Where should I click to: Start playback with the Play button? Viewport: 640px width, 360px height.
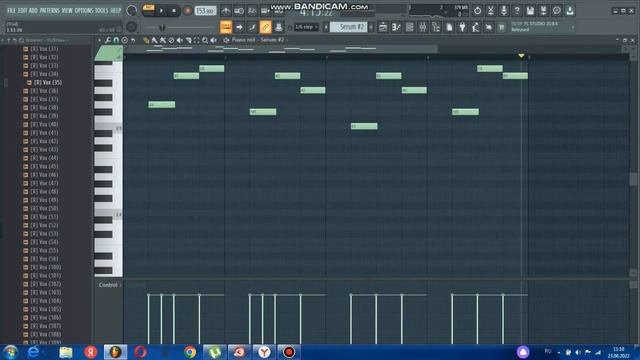[x=161, y=11]
